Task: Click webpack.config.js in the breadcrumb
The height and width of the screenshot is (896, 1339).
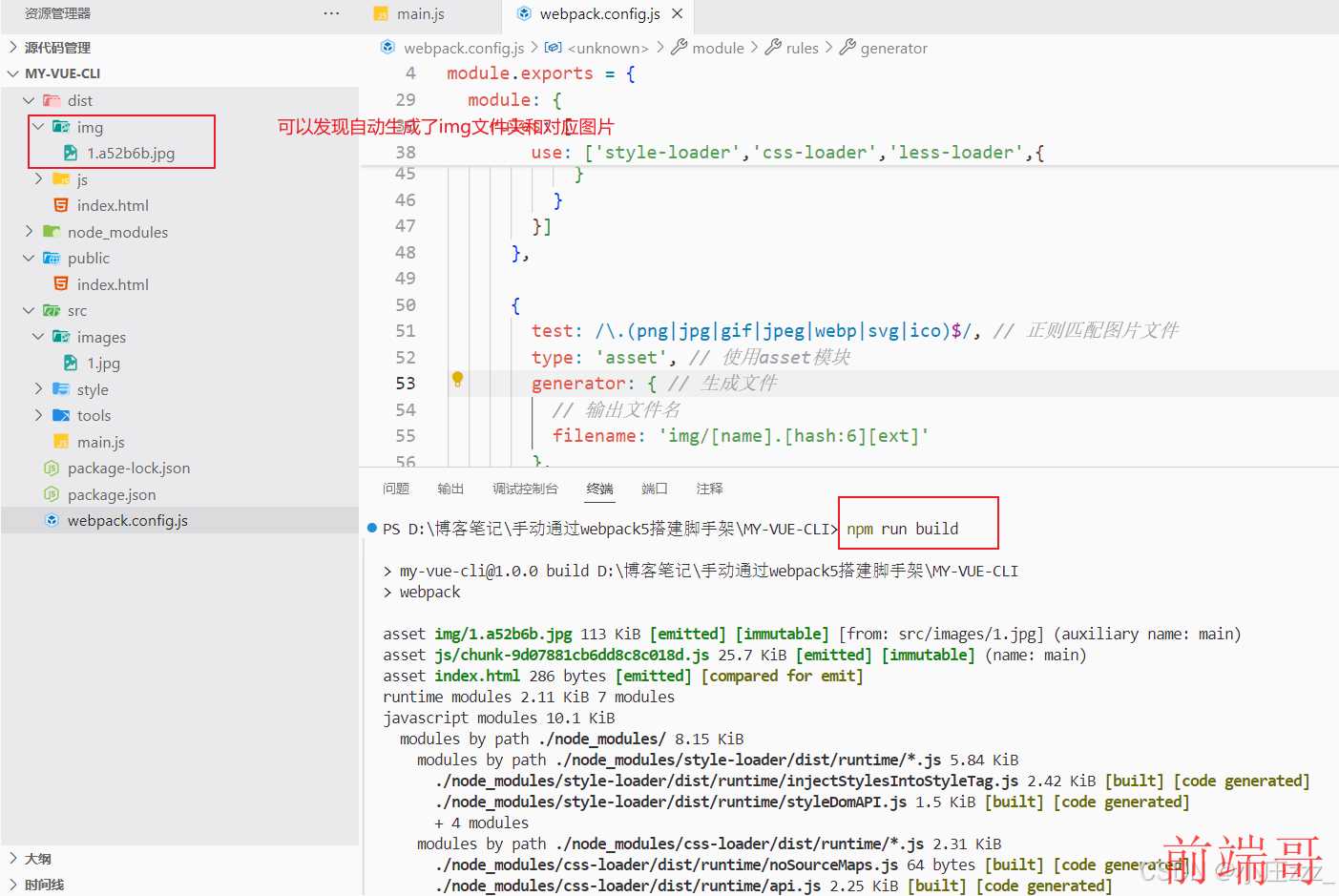Action: click(464, 48)
